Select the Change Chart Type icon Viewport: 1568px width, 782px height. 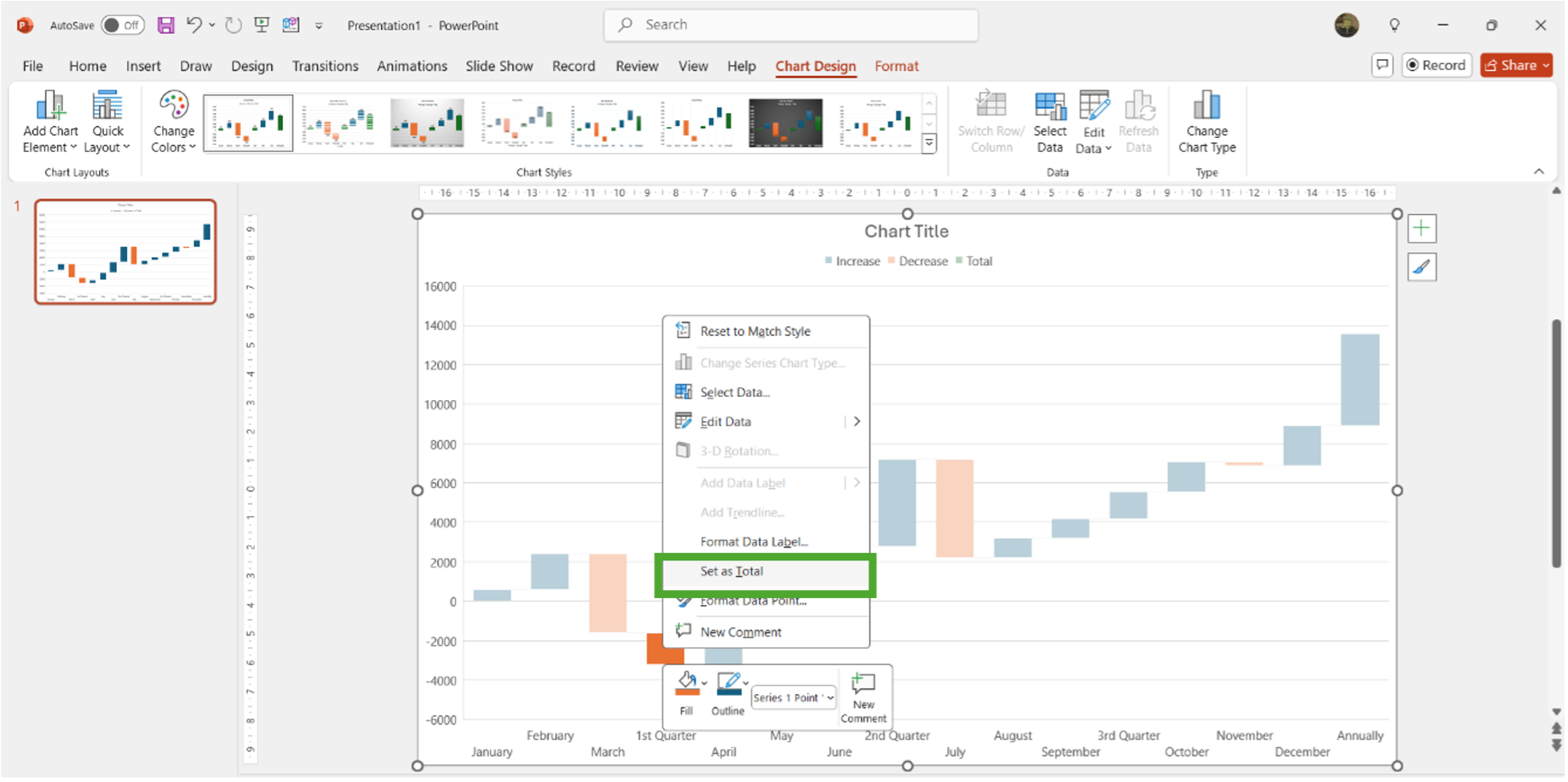coord(1206,121)
